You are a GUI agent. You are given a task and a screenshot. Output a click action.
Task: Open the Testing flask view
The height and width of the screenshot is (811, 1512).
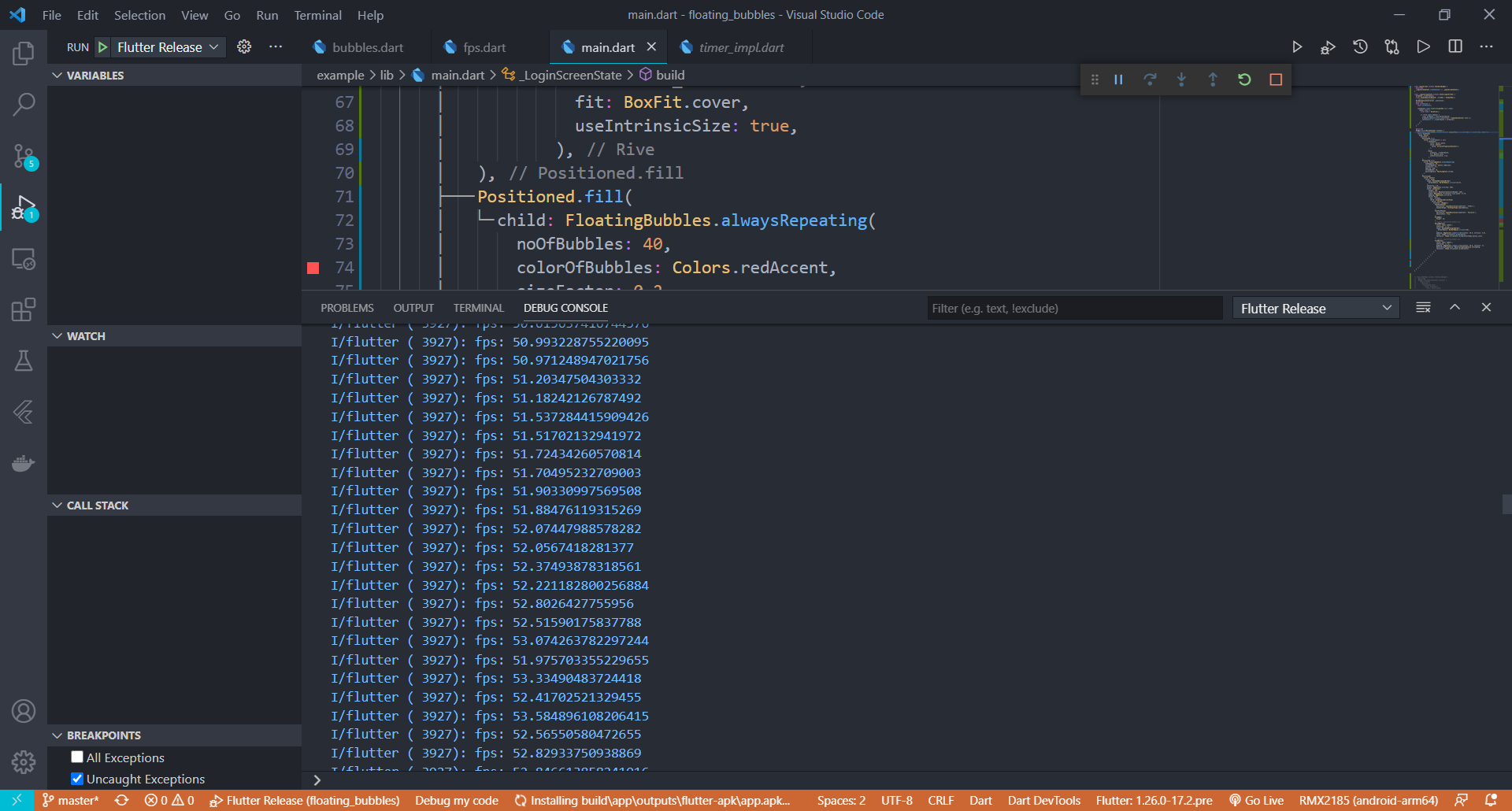[24, 361]
